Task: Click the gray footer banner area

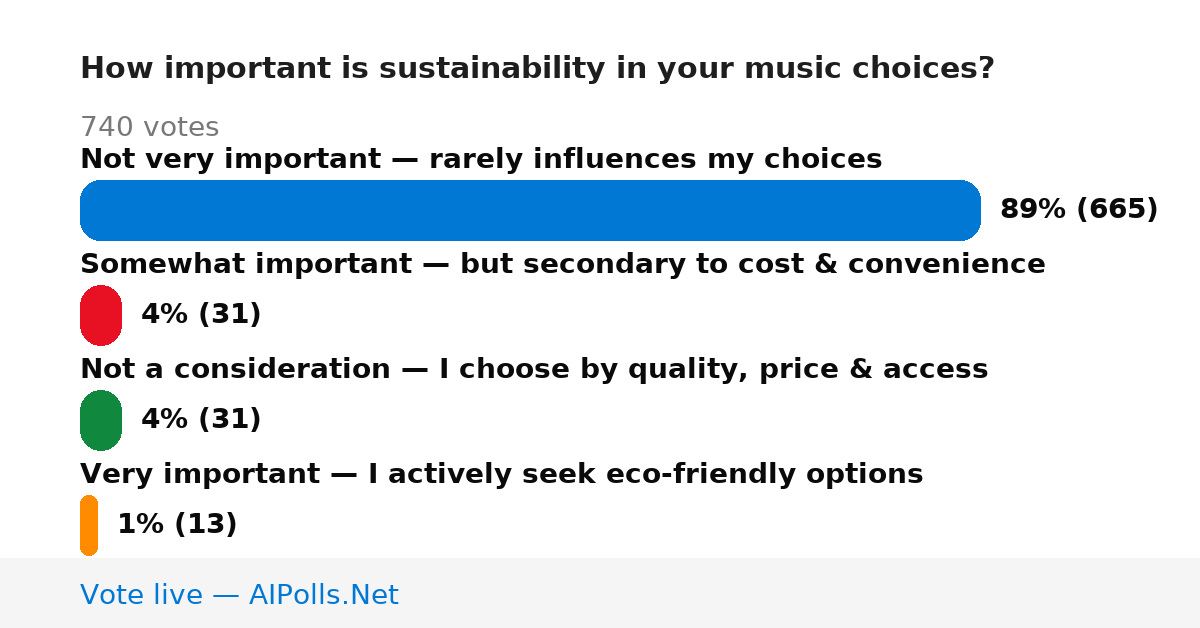Action: coord(600,593)
